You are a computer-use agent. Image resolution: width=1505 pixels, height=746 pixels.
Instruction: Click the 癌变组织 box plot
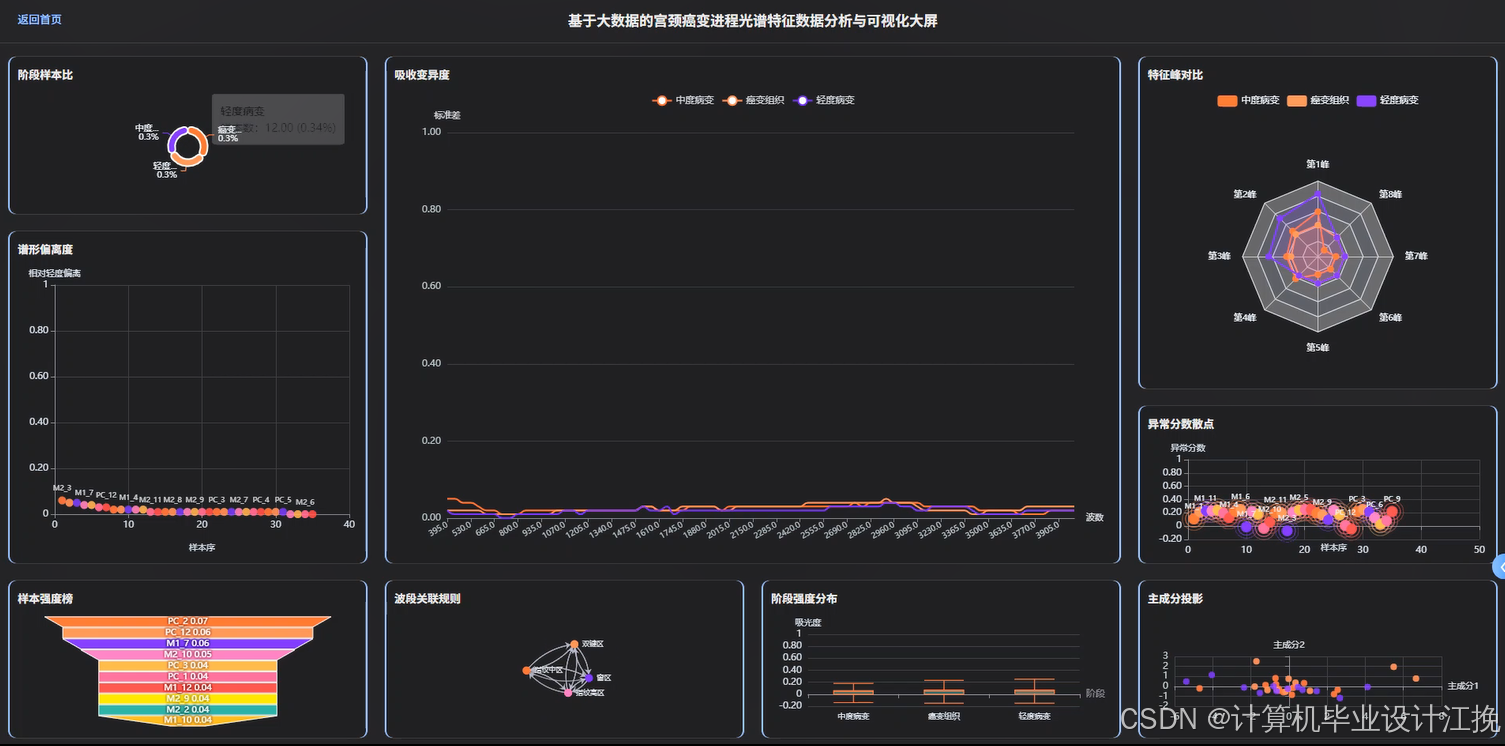943,690
